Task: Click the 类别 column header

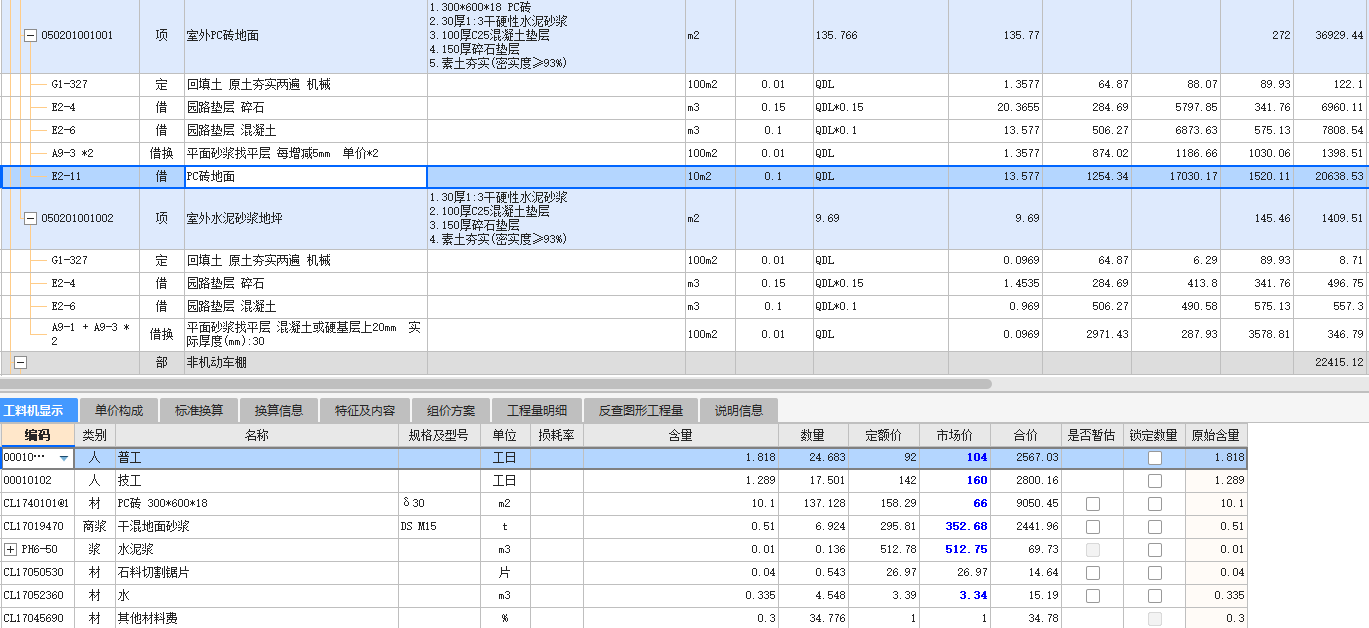Action: coord(94,435)
